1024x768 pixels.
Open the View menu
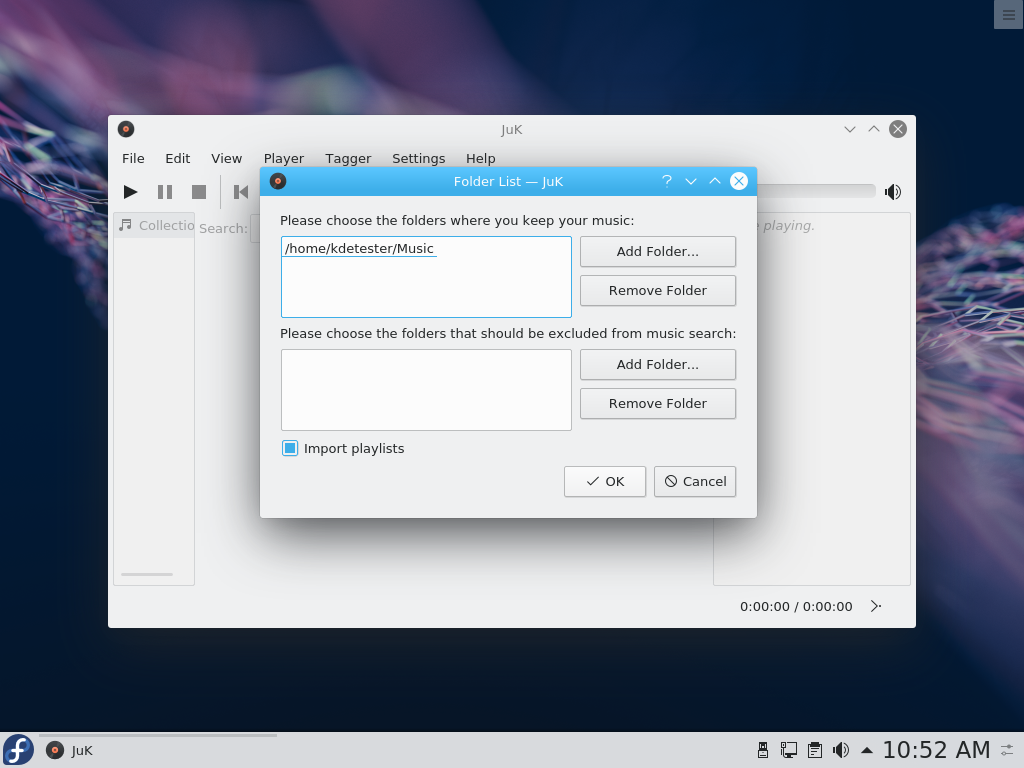pyautogui.click(x=227, y=158)
